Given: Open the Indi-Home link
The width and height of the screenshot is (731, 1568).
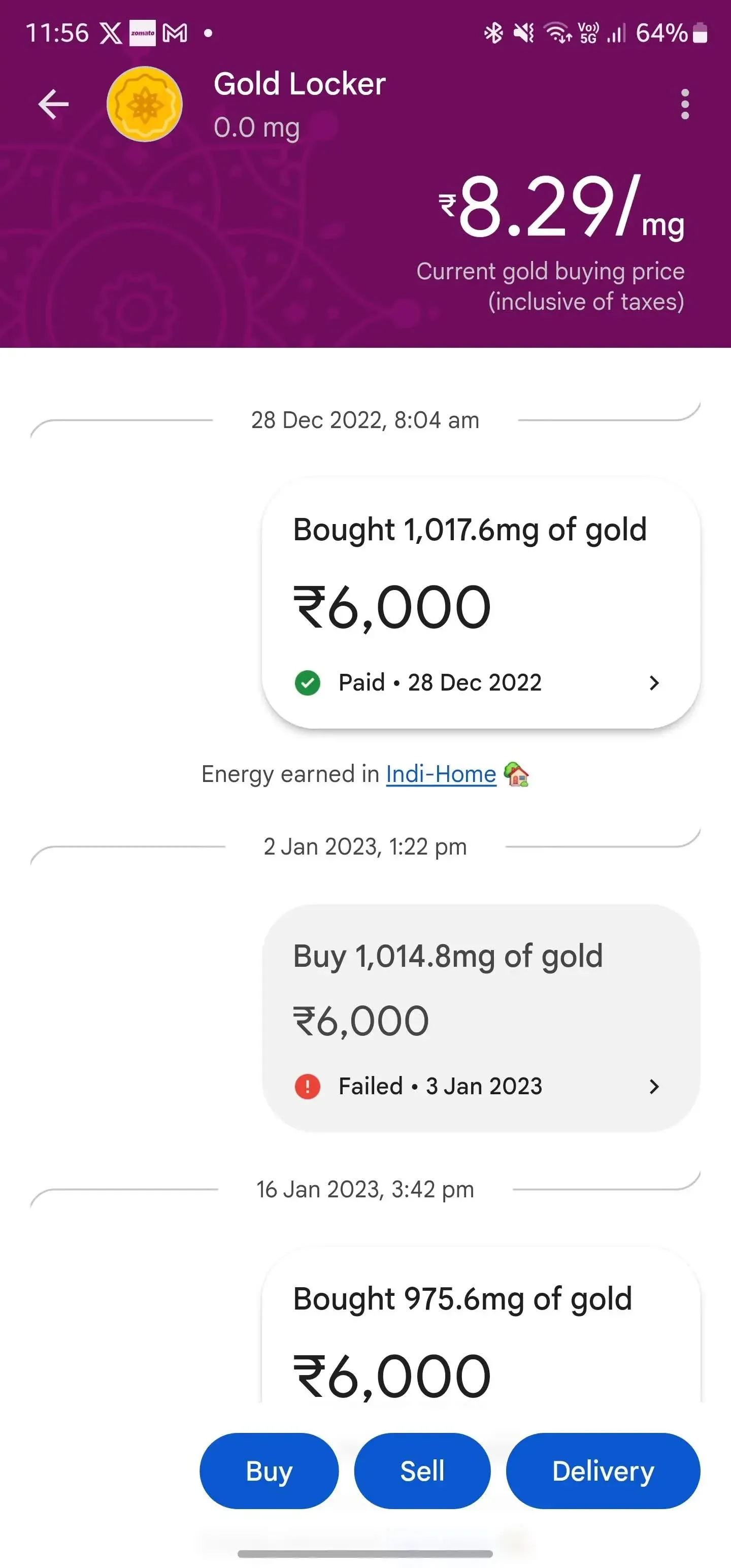Looking at the screenshot, I should point(441,774).
